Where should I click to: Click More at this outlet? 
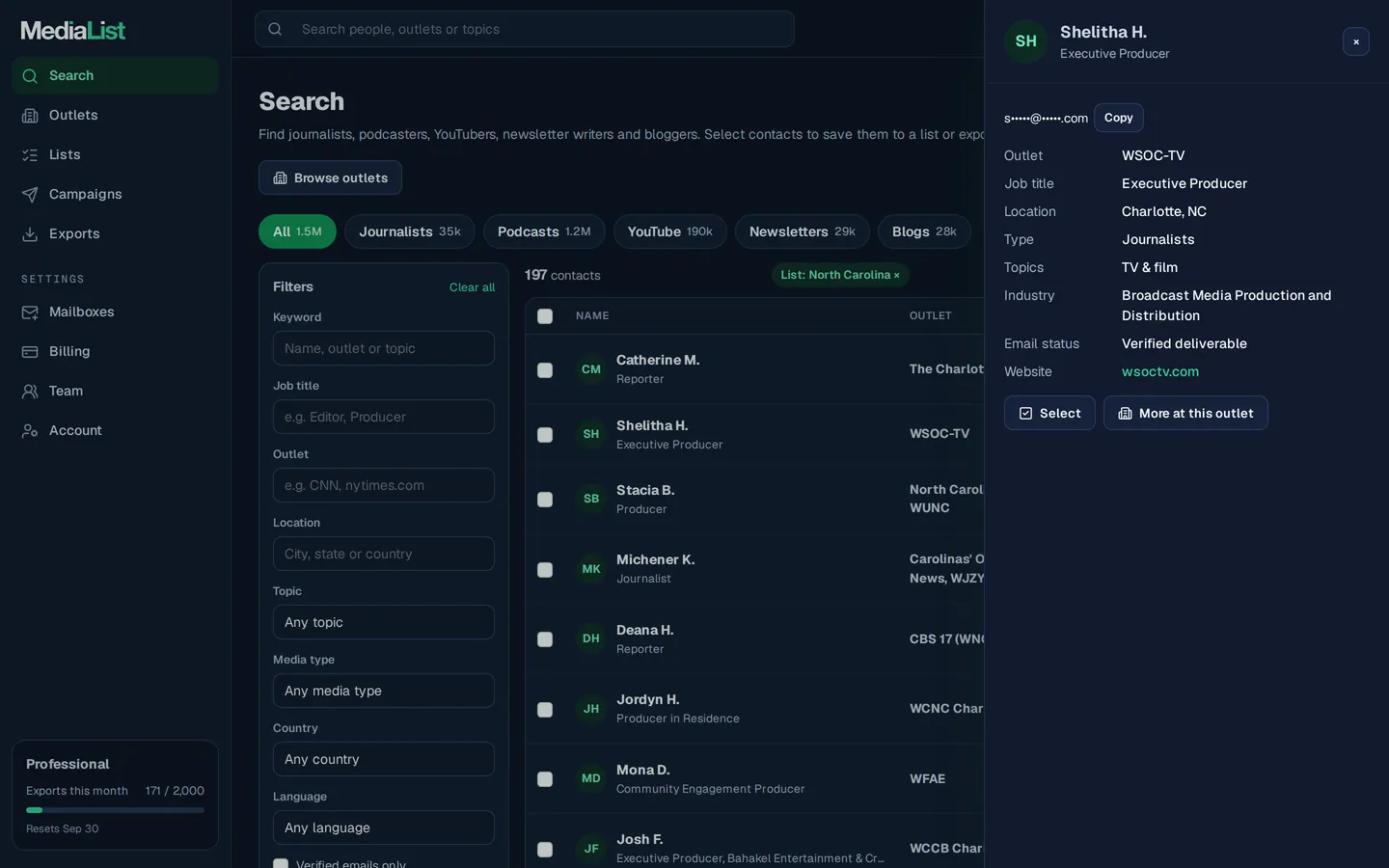point(1185,413)
